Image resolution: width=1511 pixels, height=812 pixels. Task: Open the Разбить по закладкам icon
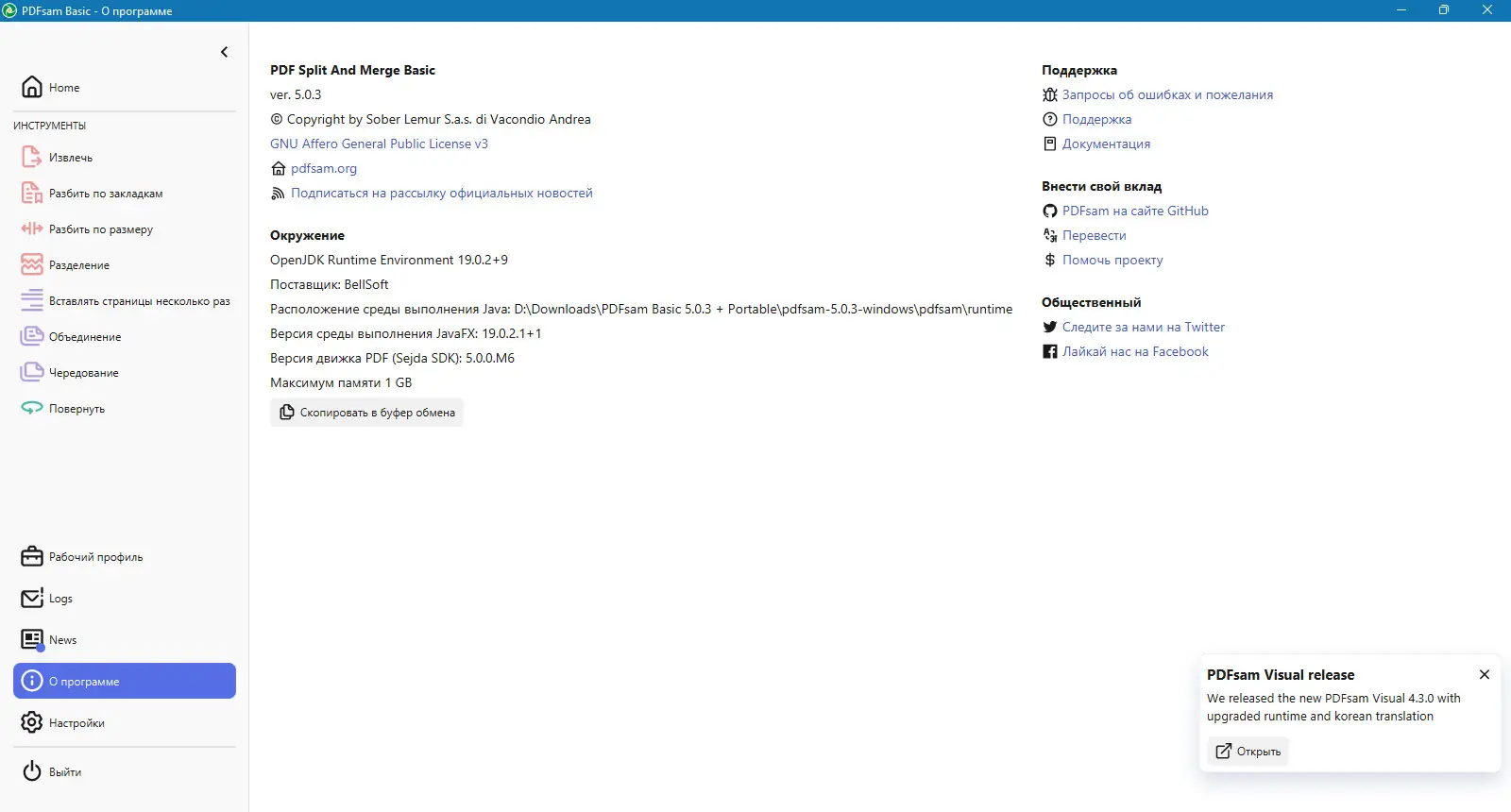click(x=32, y=193)
